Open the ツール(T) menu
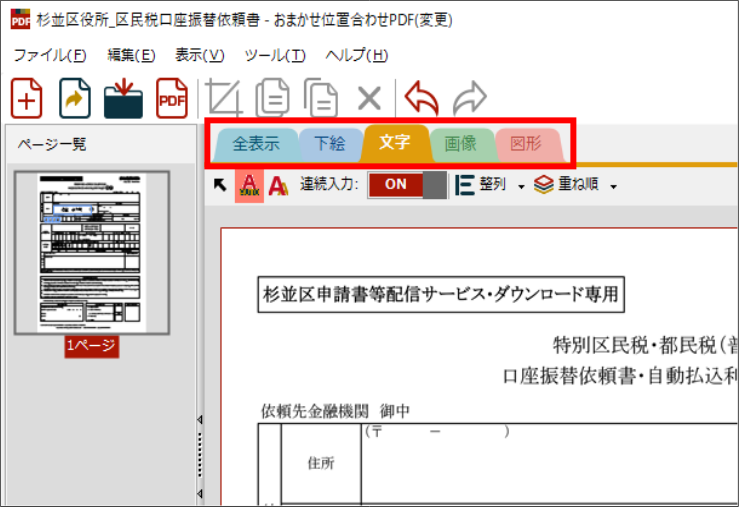This screenshot has width=739, height=507. point(275,55)
